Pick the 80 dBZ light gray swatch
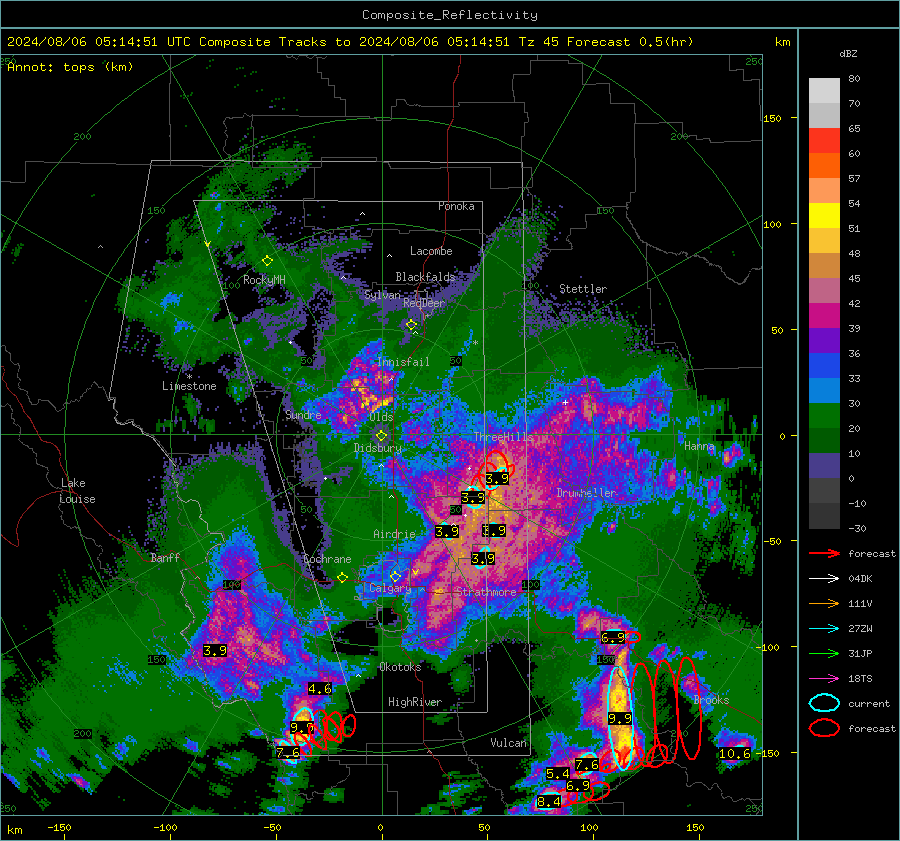Screen dimensions: 900x841 [x=824, y=90]
